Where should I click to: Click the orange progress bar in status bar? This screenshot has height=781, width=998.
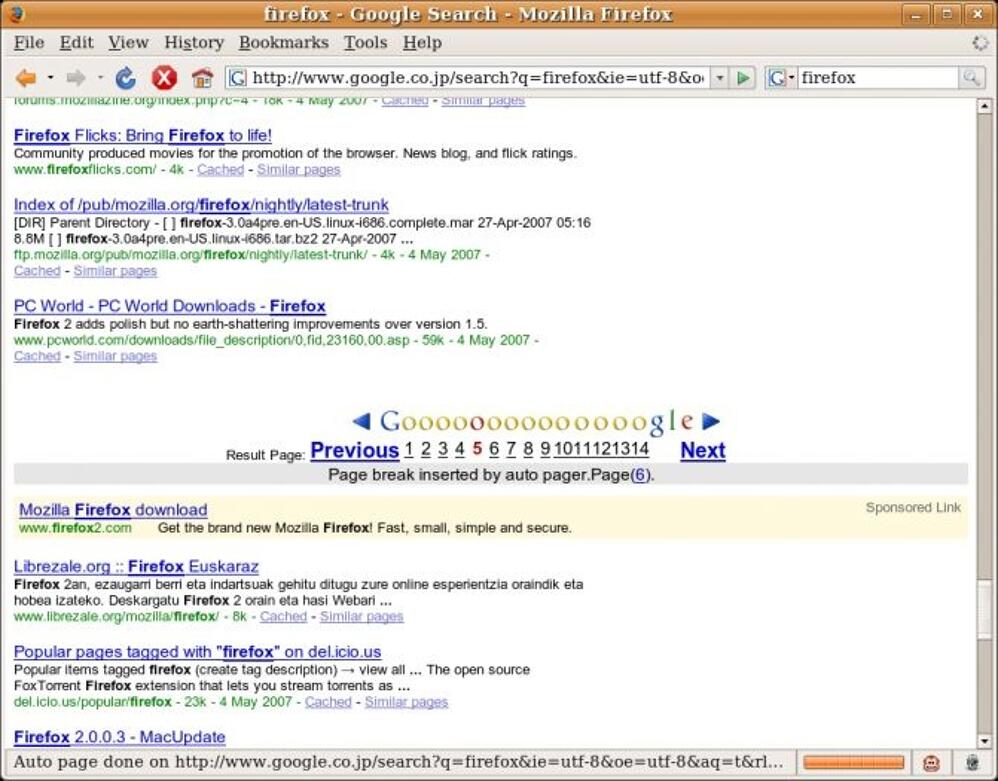[x=854, y=763]
